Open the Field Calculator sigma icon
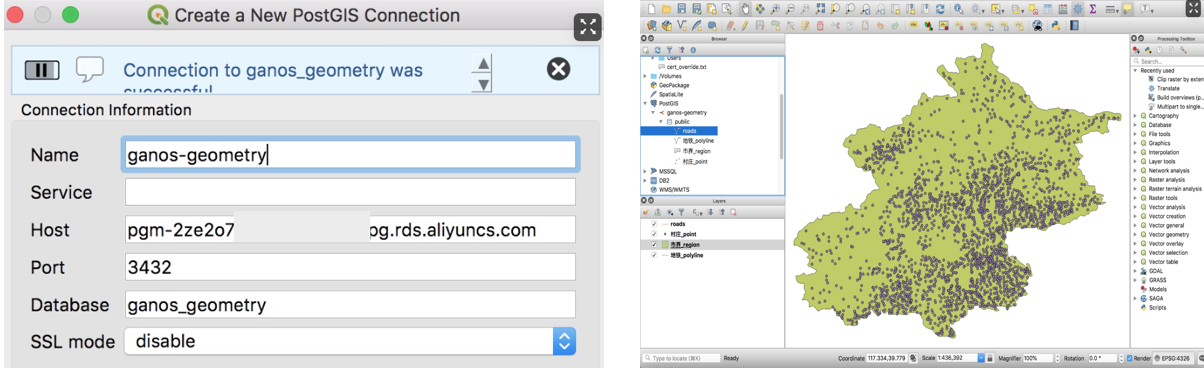The height and width of the screenshot is (370, 1204). click(x=1092, y=9)
